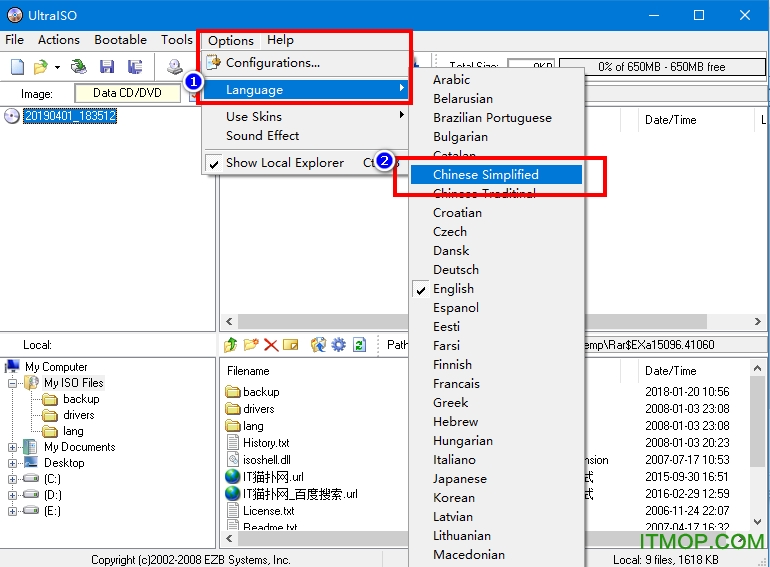
Task: Click the Save As toolbar icon
Action: pos(134,67)
